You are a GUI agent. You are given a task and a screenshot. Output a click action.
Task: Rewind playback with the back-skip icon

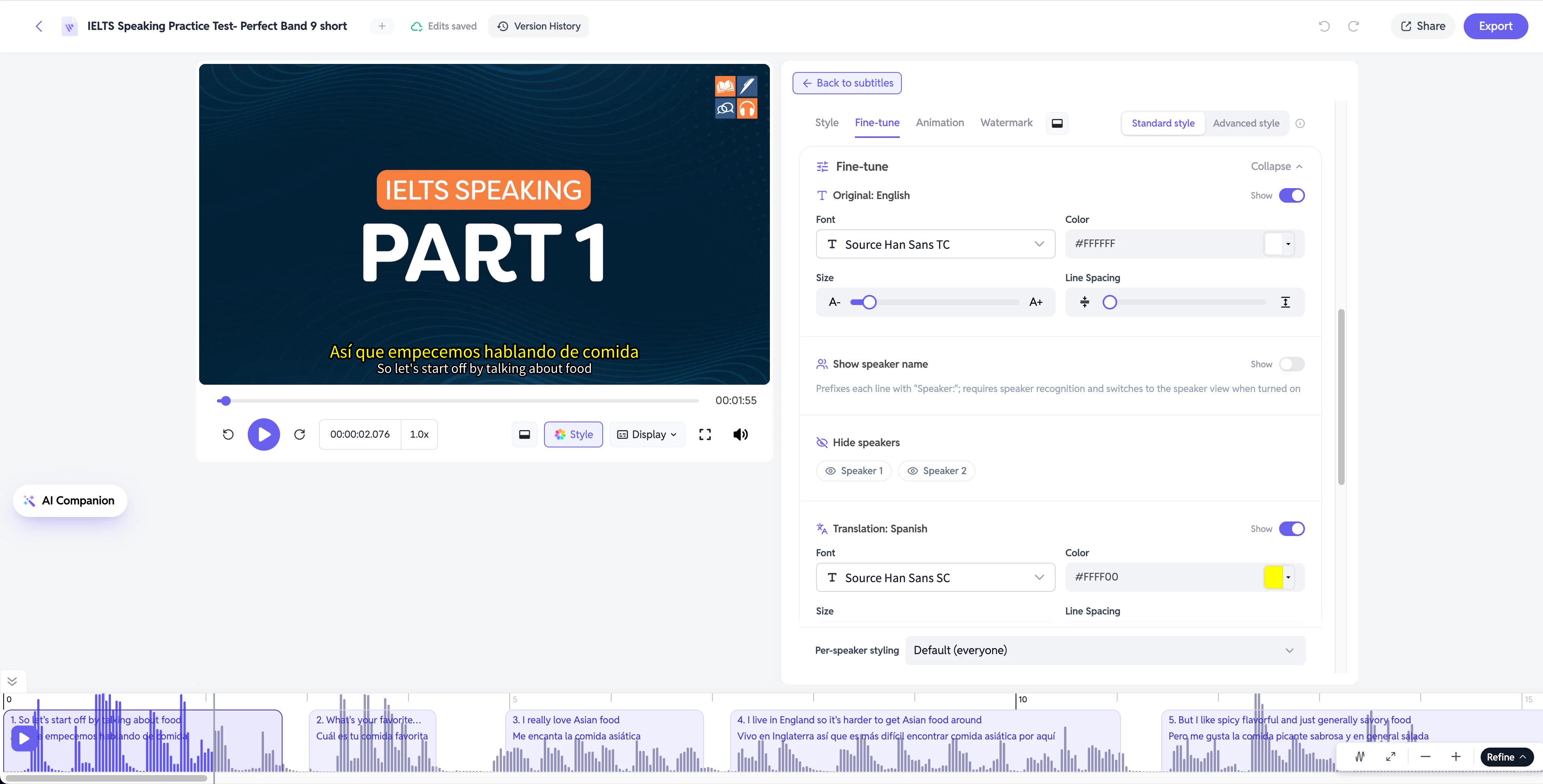pos(228,434)
